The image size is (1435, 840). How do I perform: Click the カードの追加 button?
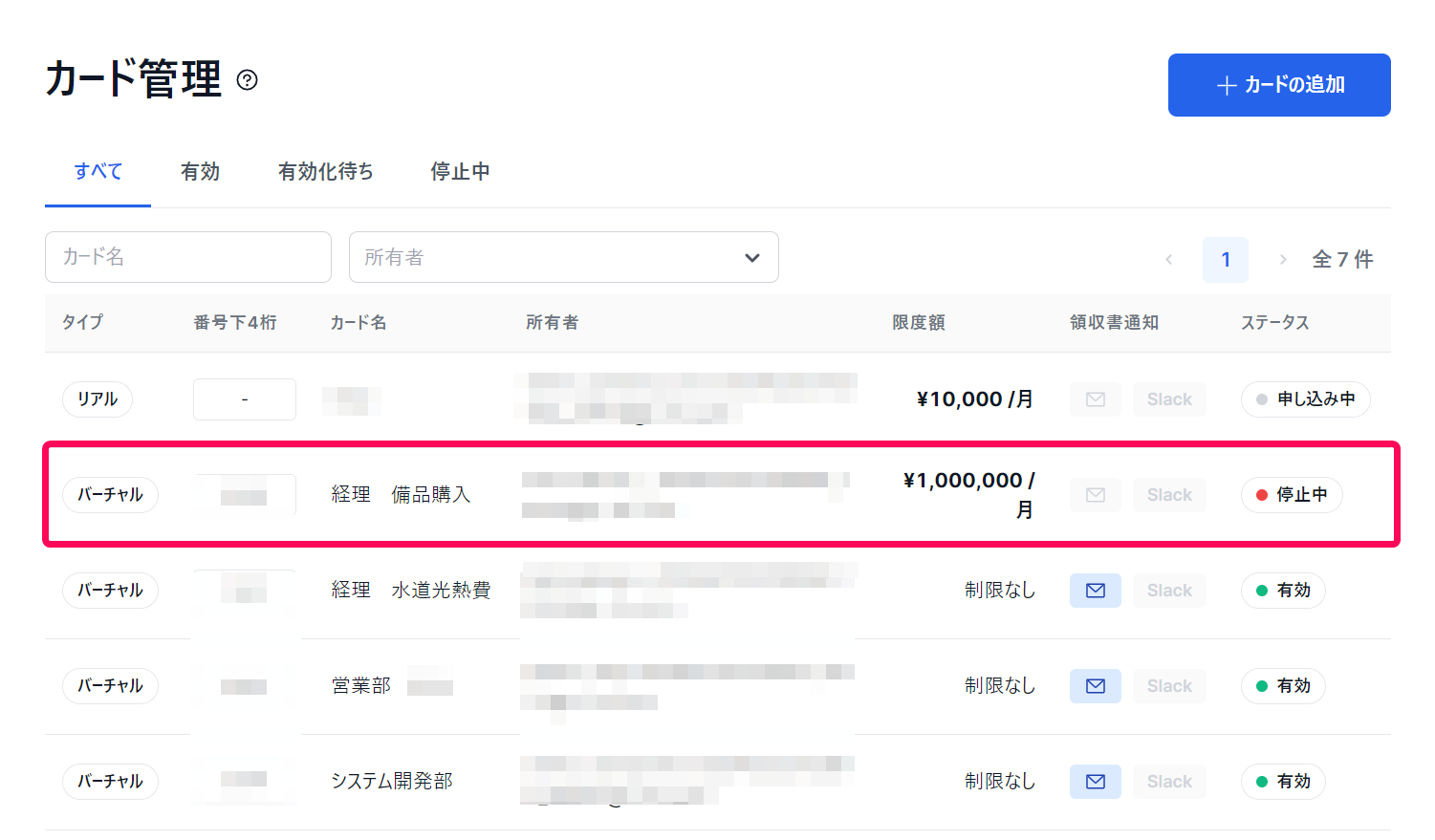1279,85
